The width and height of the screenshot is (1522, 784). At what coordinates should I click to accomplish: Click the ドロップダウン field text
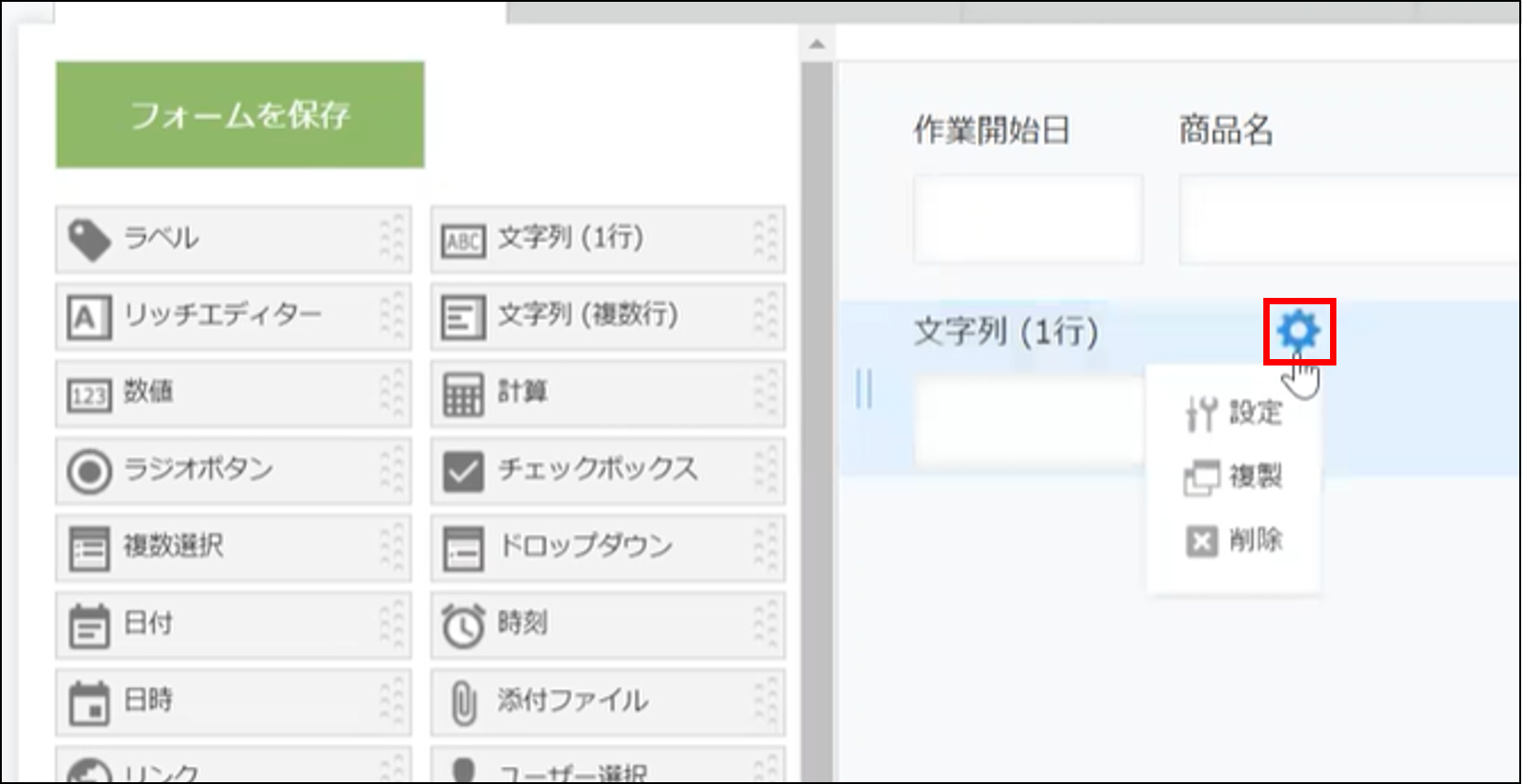[586, 546]
